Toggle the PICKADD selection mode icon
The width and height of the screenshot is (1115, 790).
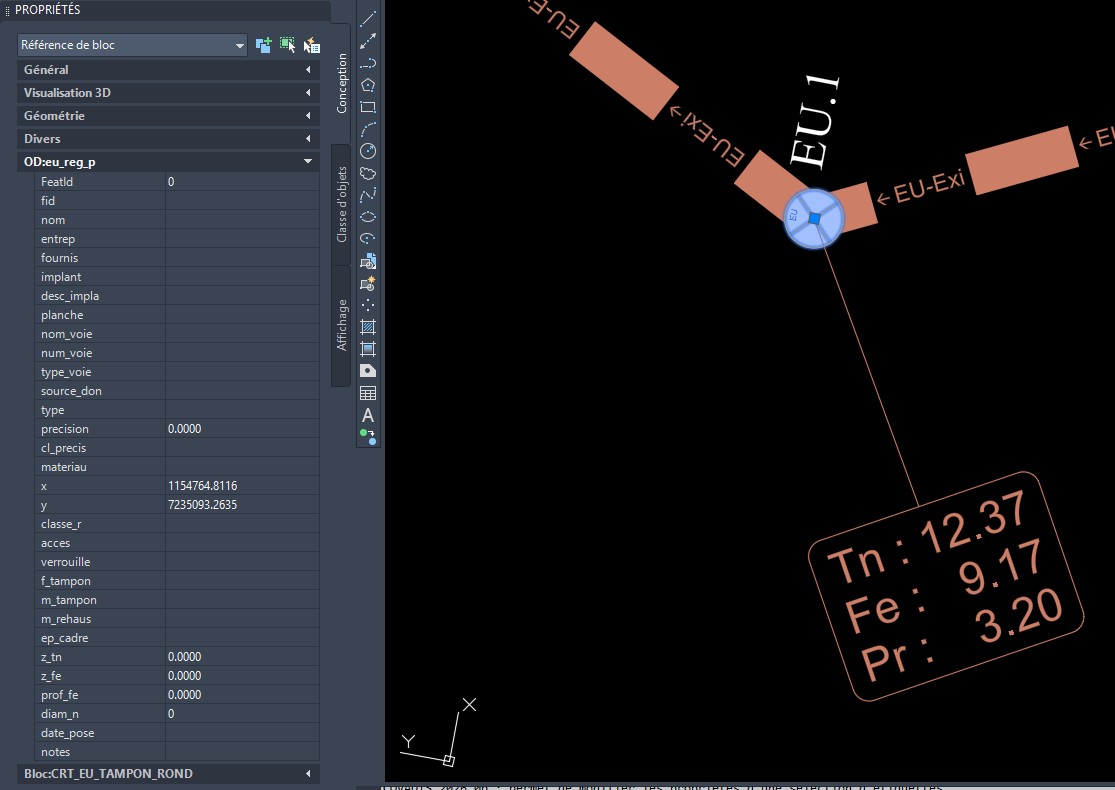click(x=264, y=45)
